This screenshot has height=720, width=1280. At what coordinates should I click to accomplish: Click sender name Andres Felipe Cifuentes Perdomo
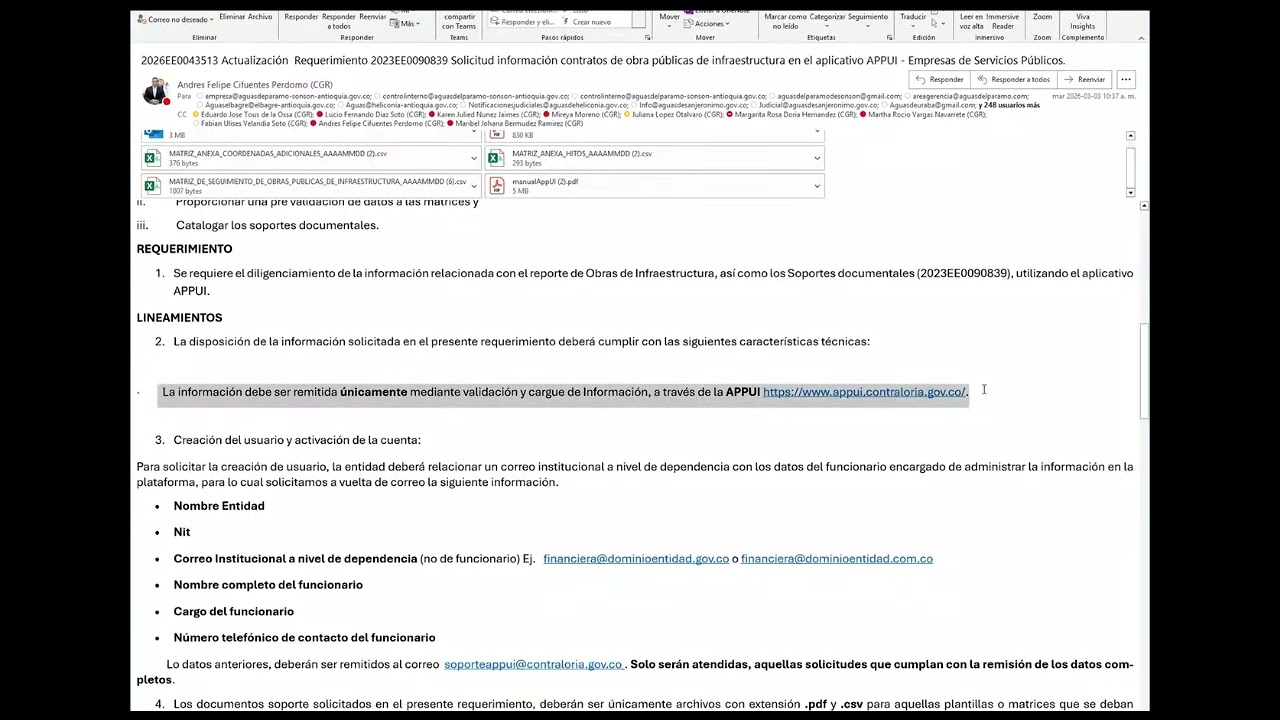pos(255,85)
